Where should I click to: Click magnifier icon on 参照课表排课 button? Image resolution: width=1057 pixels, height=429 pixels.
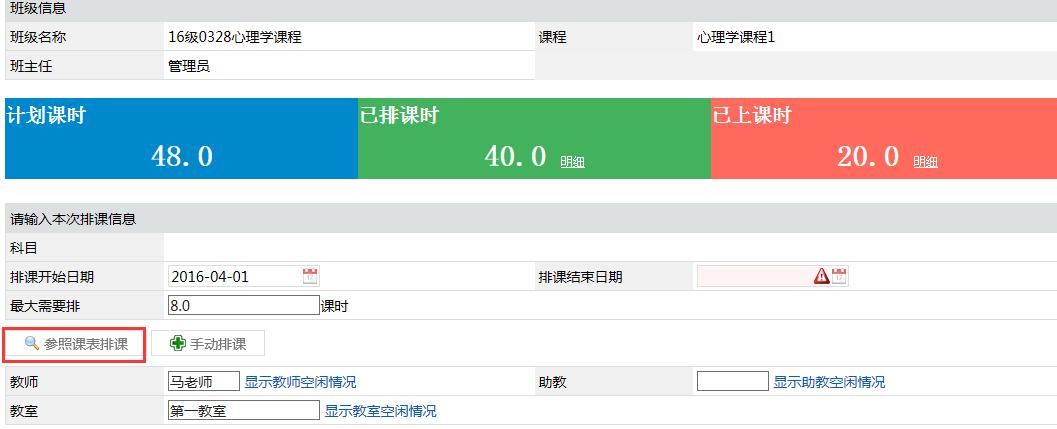31,344
